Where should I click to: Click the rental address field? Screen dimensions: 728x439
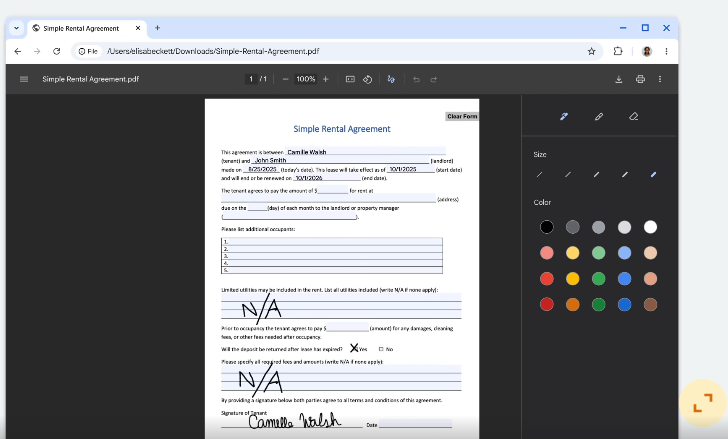(x=328, y=199)
